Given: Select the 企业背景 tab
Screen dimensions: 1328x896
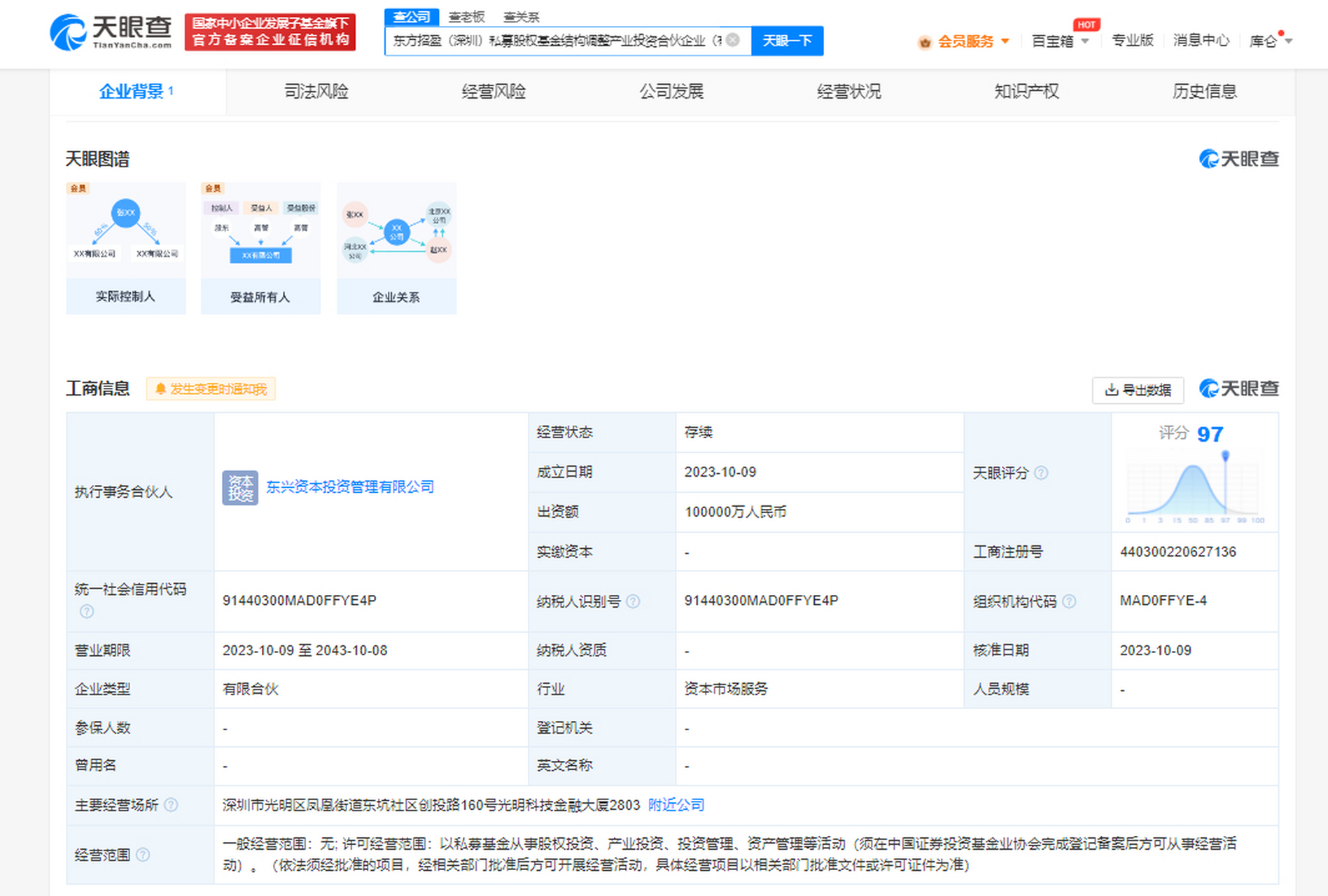Looking at the screenshot, I should (x=137, y=91).
